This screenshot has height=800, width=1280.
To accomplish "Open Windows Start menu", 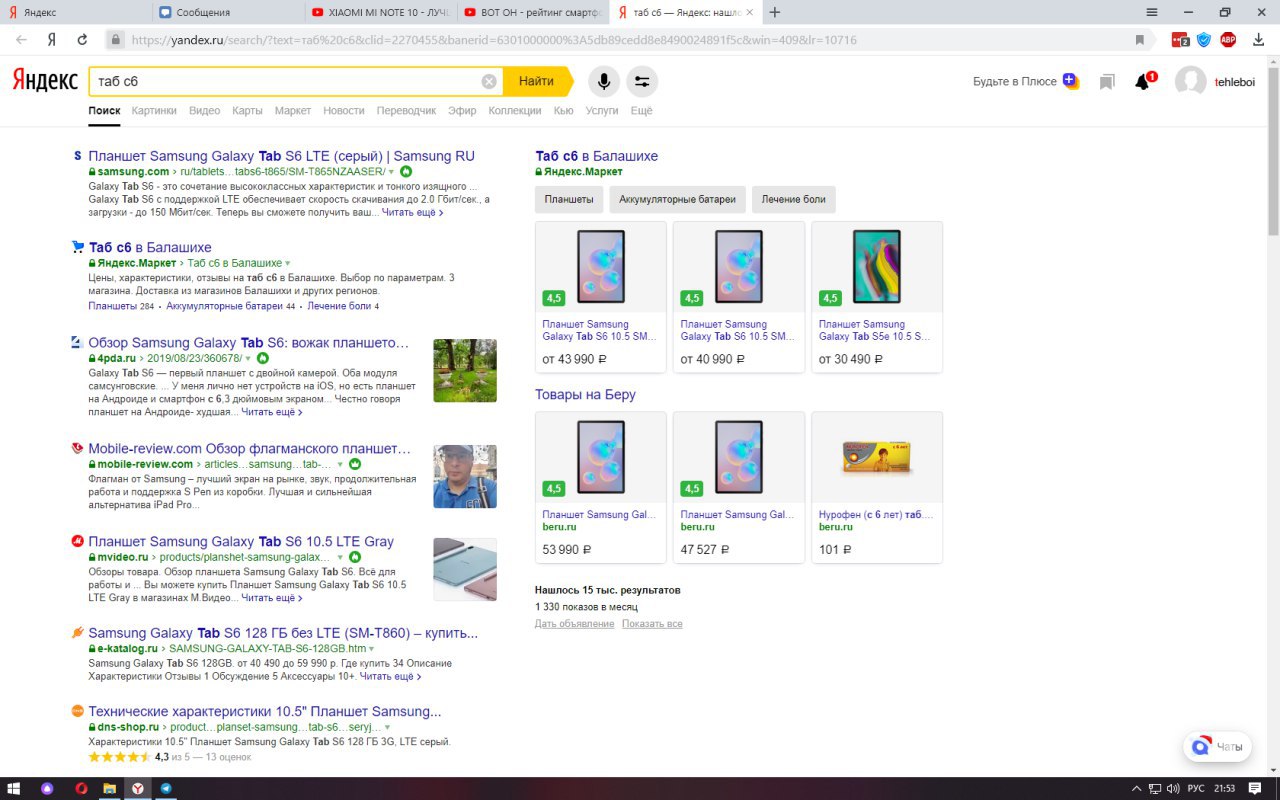I will pyautogui.click(x=16, y=788).
